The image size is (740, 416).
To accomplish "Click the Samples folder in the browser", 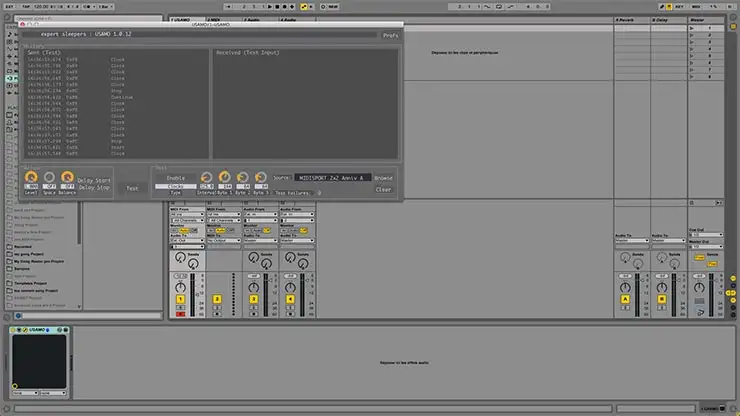I will 21,269.
